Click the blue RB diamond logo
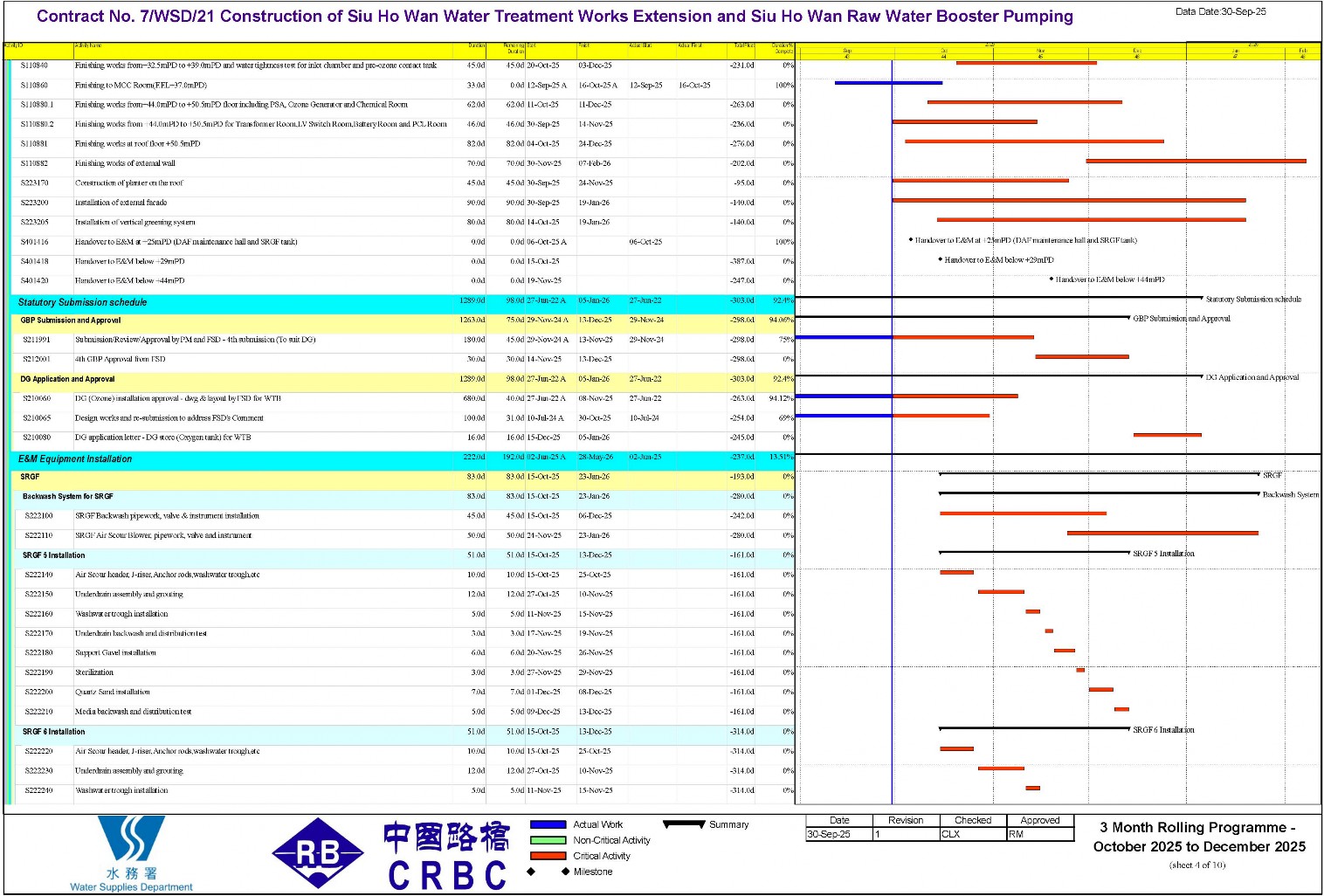Image resolution: width=1324 pixels, height=896 pixels. point(318,854)
